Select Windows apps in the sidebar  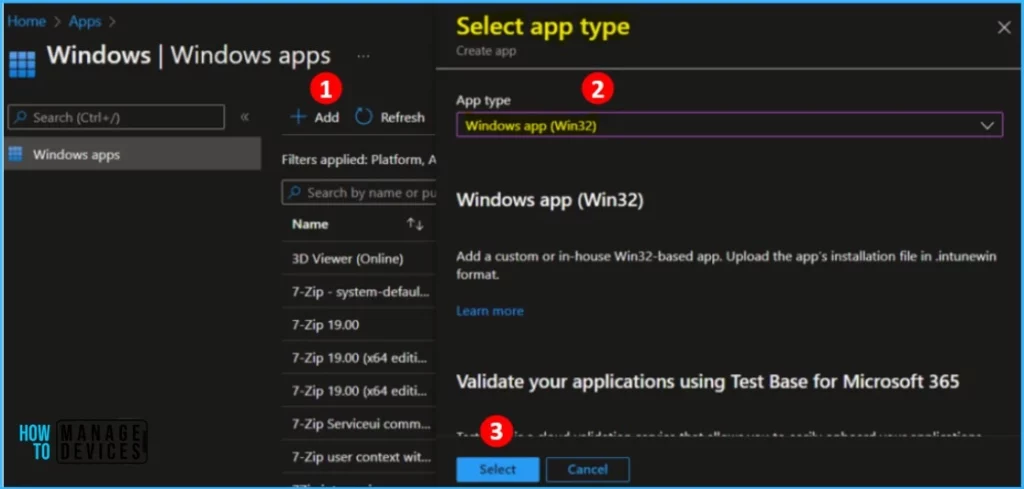(x=133, y=154)
